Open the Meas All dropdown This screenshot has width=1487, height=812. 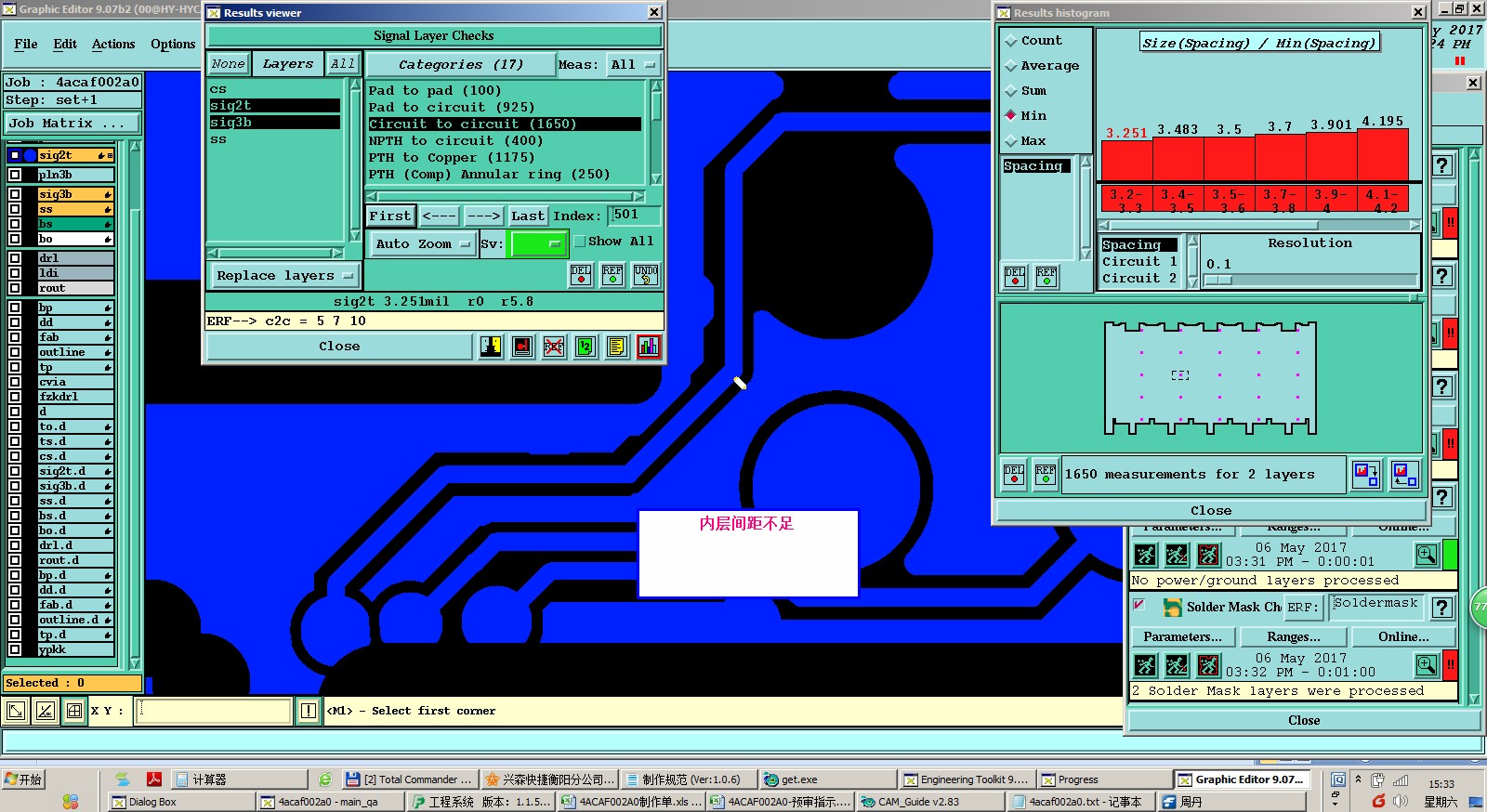tap(633, 65)
